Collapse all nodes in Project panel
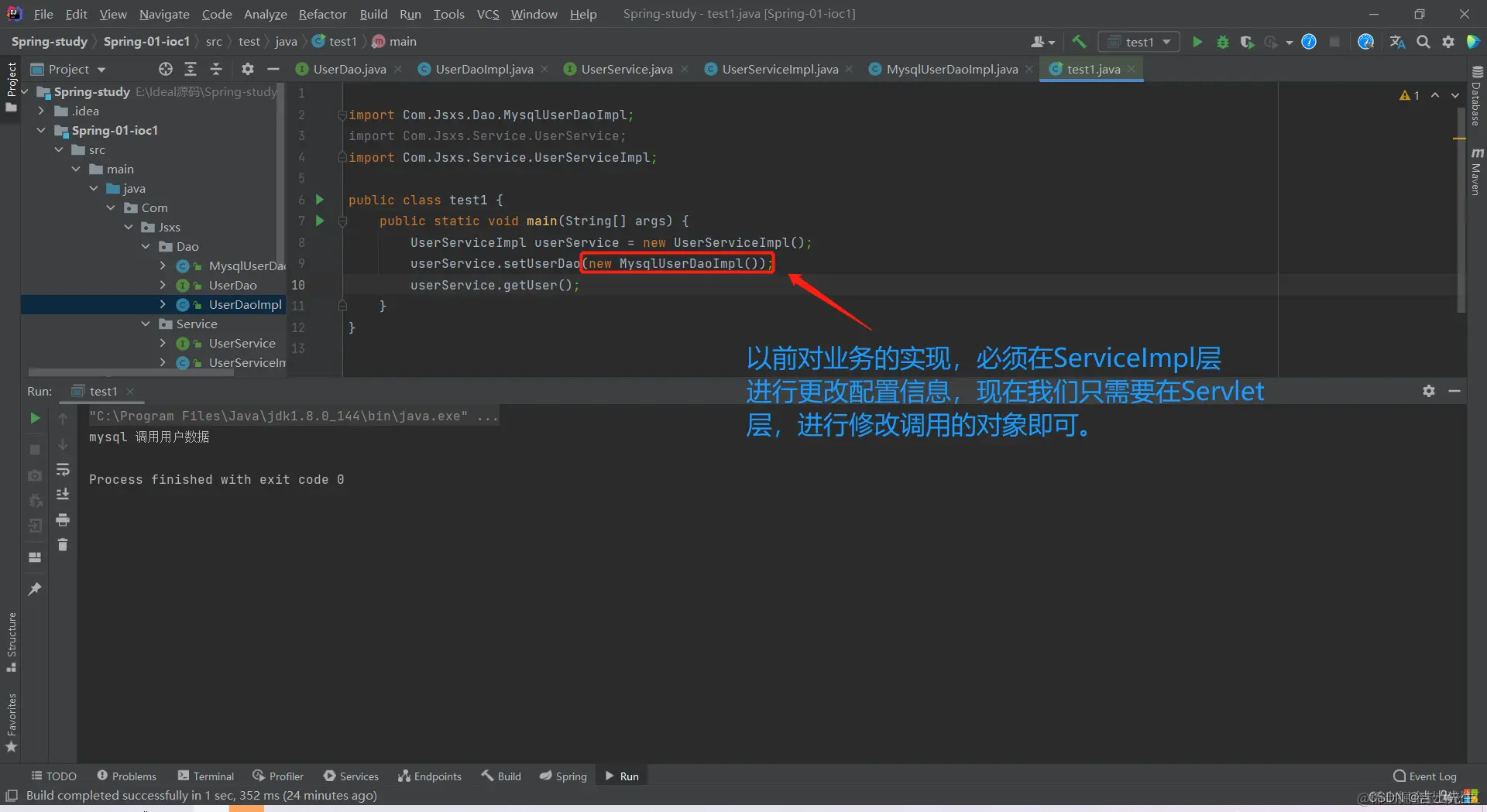The image size is (1487, 812). tap(216, 69)
